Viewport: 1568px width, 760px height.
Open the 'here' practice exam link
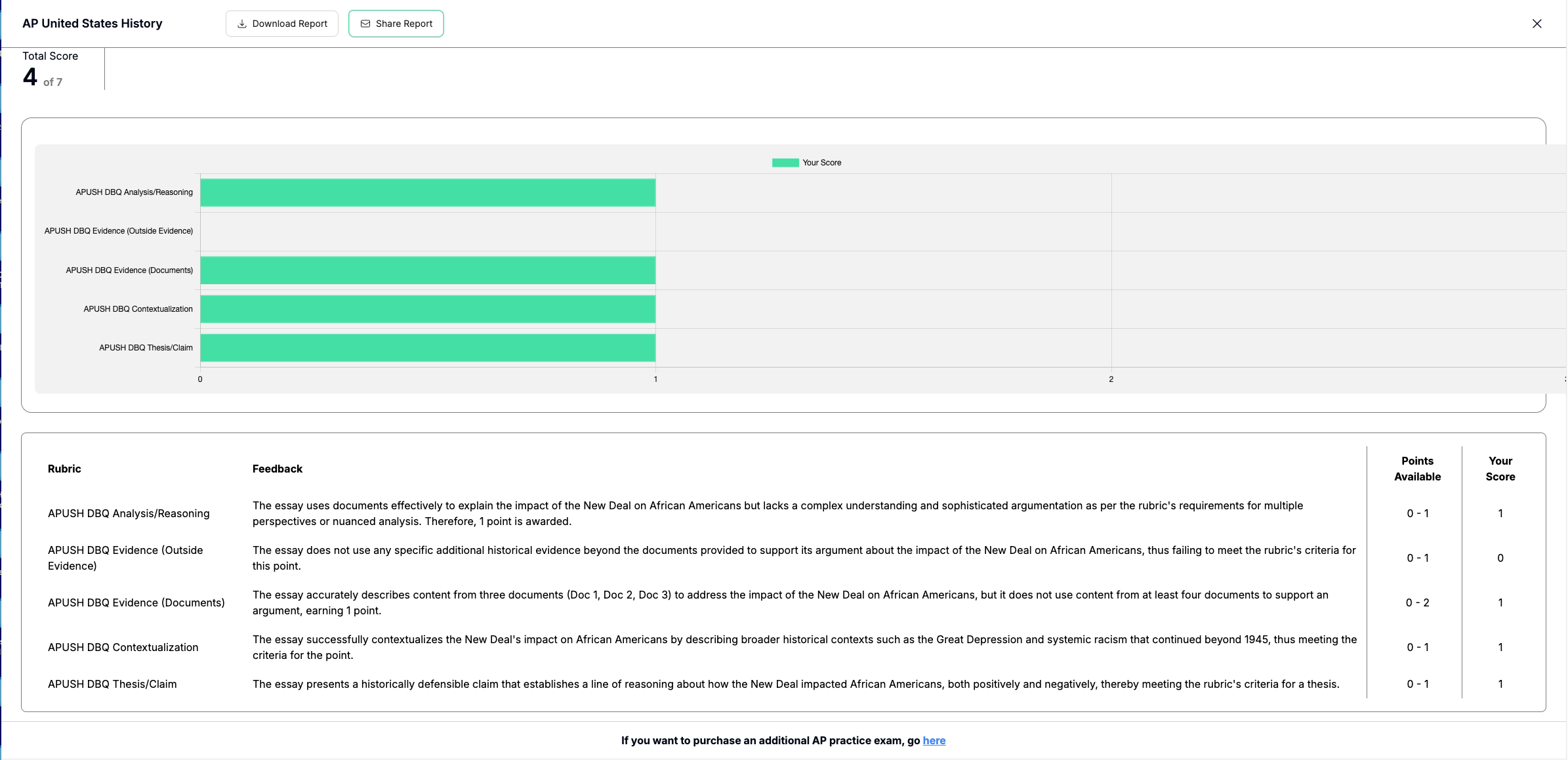pyautogui.click(x=934, y=740)
